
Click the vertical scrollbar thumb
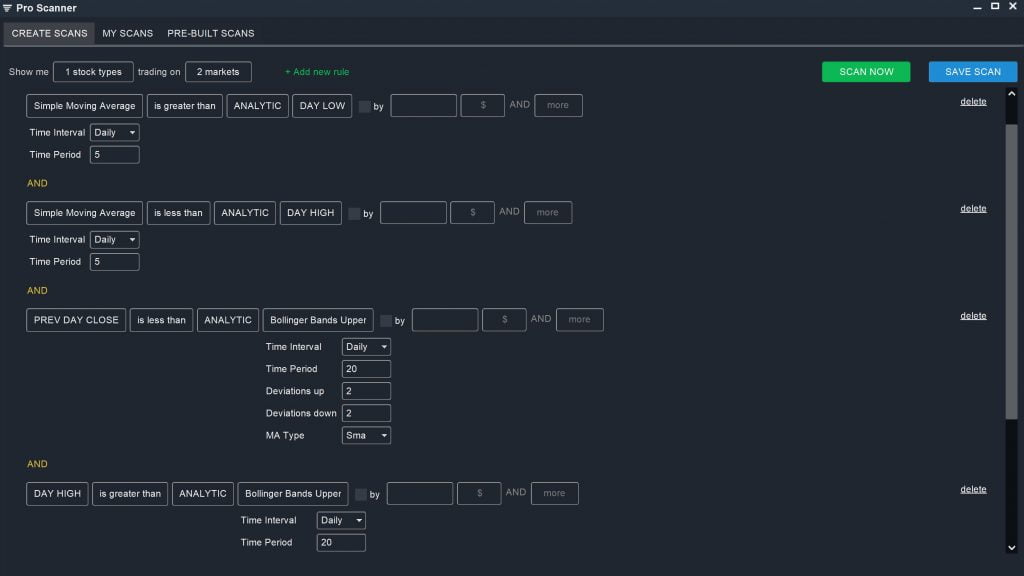pos(1011,271)
